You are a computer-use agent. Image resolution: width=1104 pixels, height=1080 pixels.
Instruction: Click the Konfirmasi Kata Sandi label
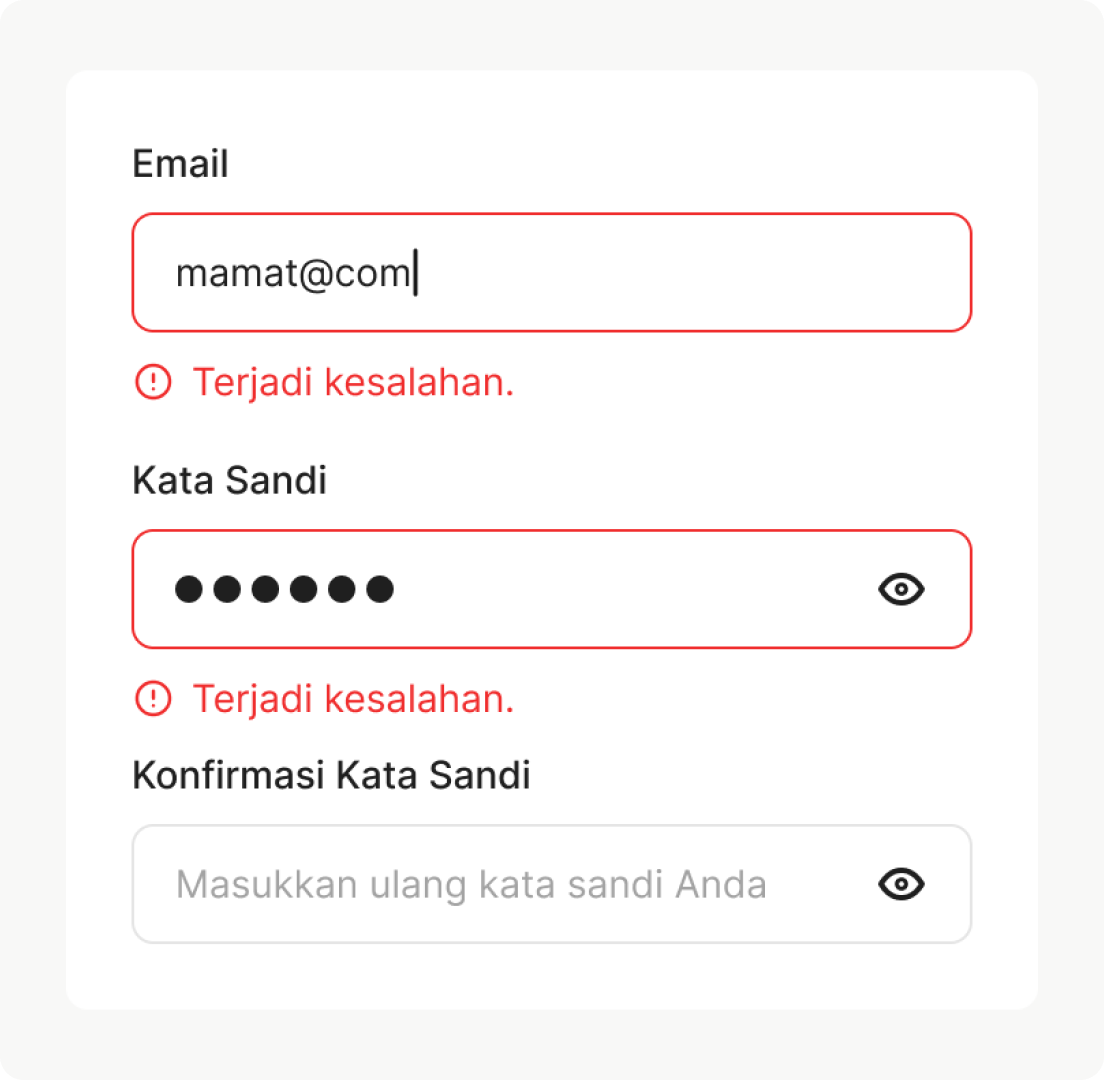click(x=331, y=775)
